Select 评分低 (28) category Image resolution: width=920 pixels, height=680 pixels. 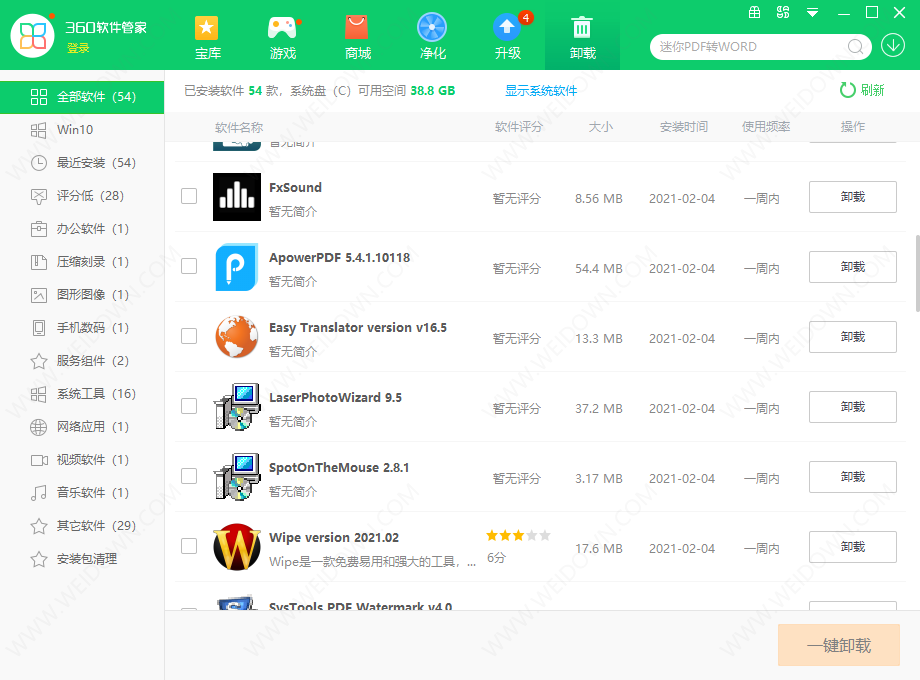pos(82,195)
